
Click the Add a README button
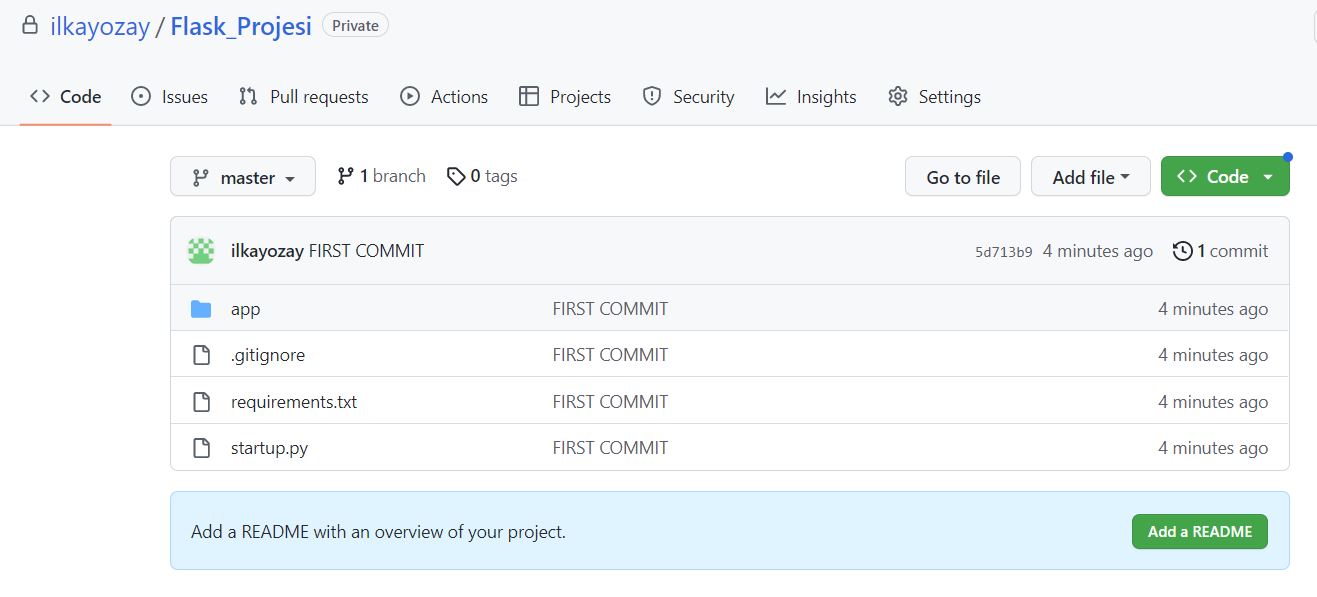[x=1199, y=532]
